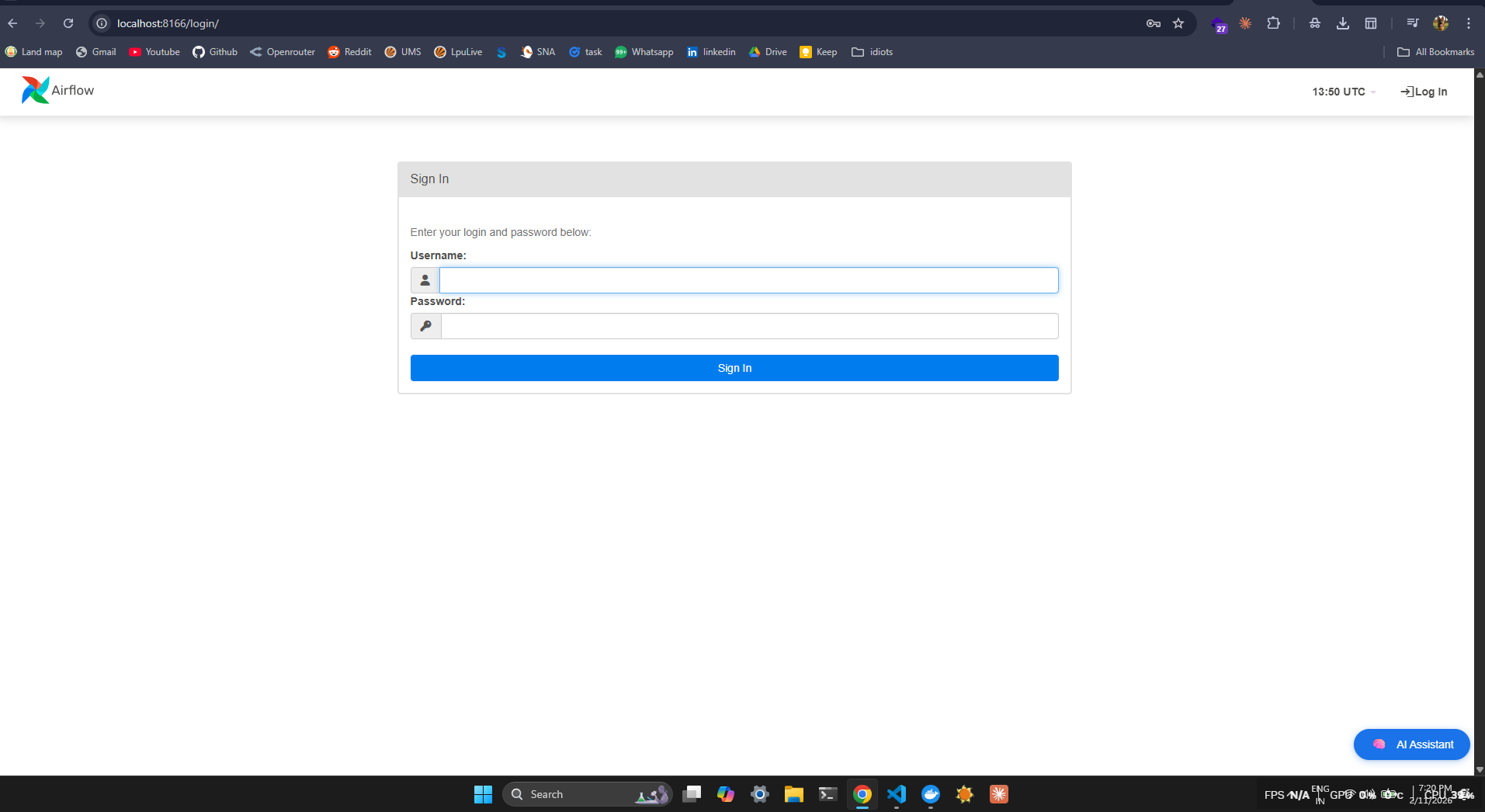Reload the page with the refresh icon
Image resolution: width=1485 pixels, height=812 pixels.
(x=68, y=23)
